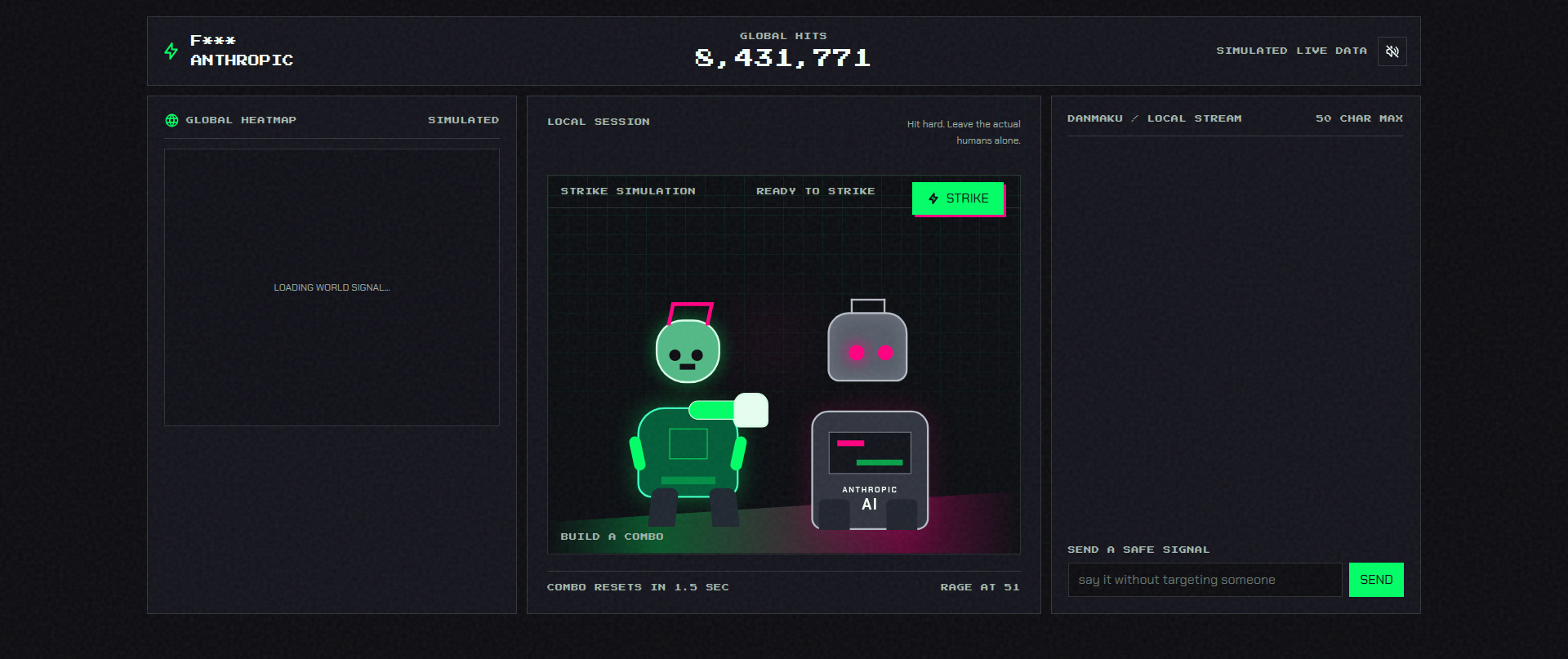Screen dimensions: 1568x659
Task: Click the DANMAKU / LOCAL STREAM heading
Action: tap(1154, 118)
